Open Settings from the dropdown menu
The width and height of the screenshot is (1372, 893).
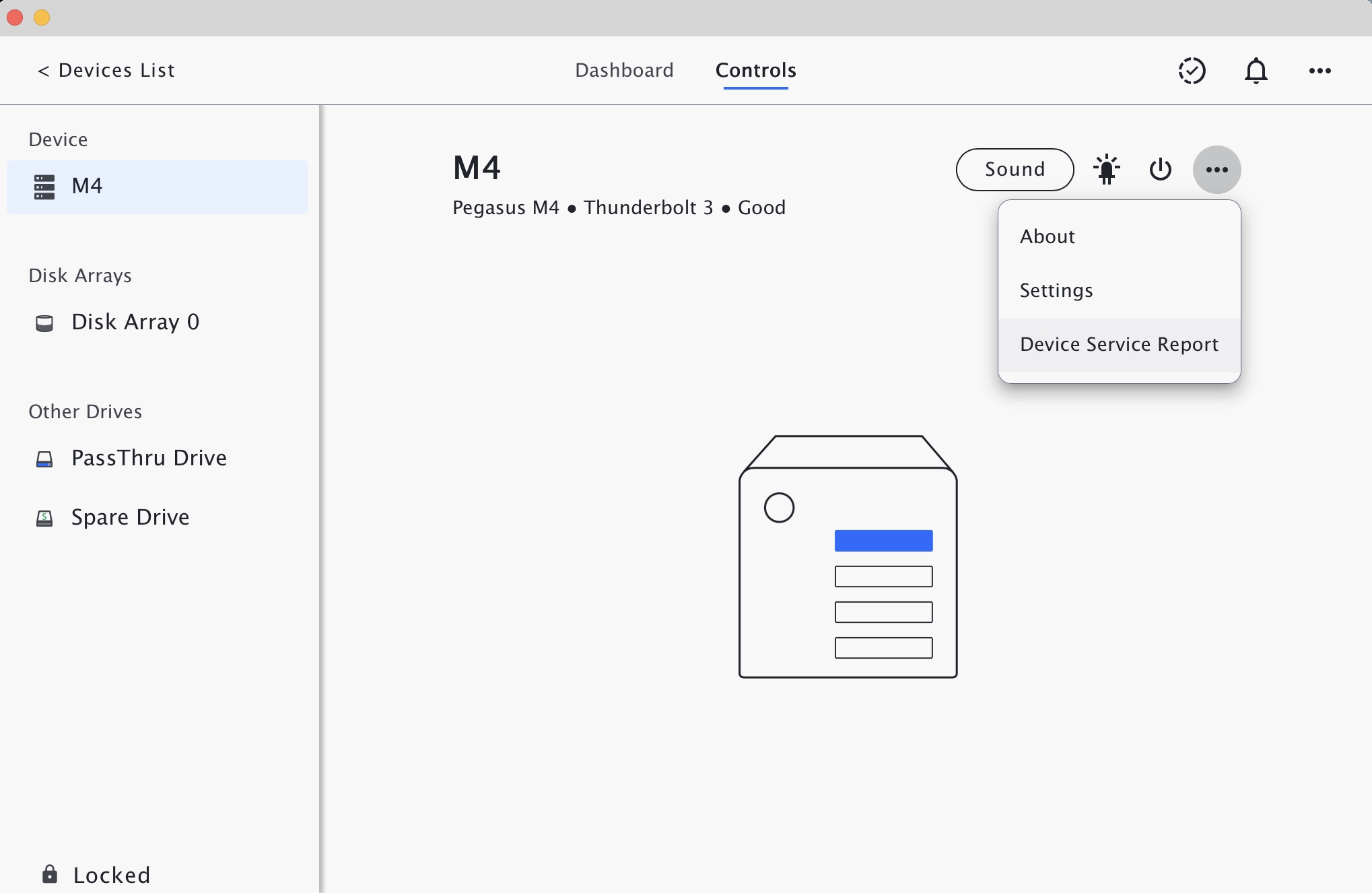(1056, 290)
